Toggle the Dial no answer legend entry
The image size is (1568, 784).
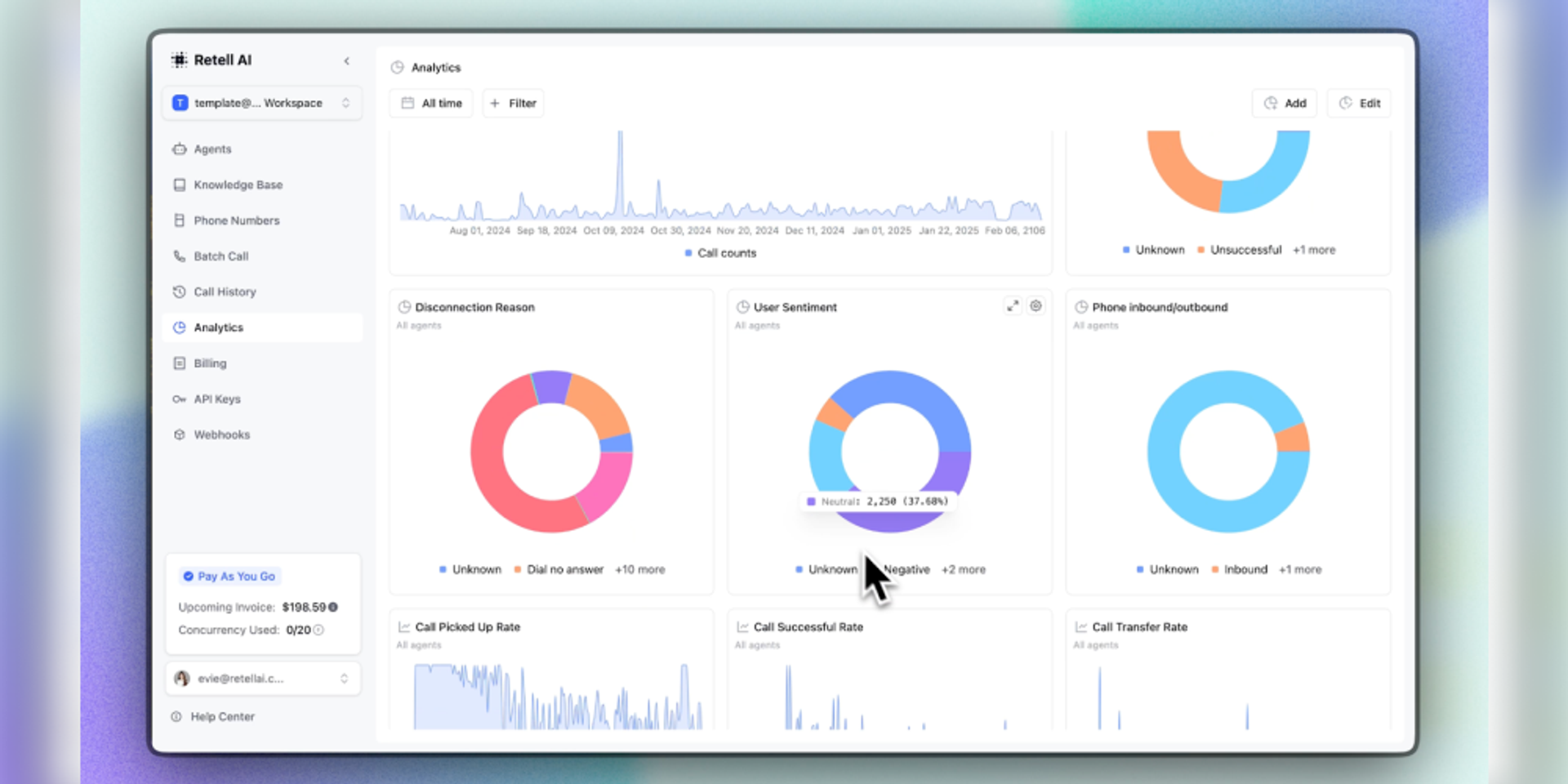coord(559,569)
